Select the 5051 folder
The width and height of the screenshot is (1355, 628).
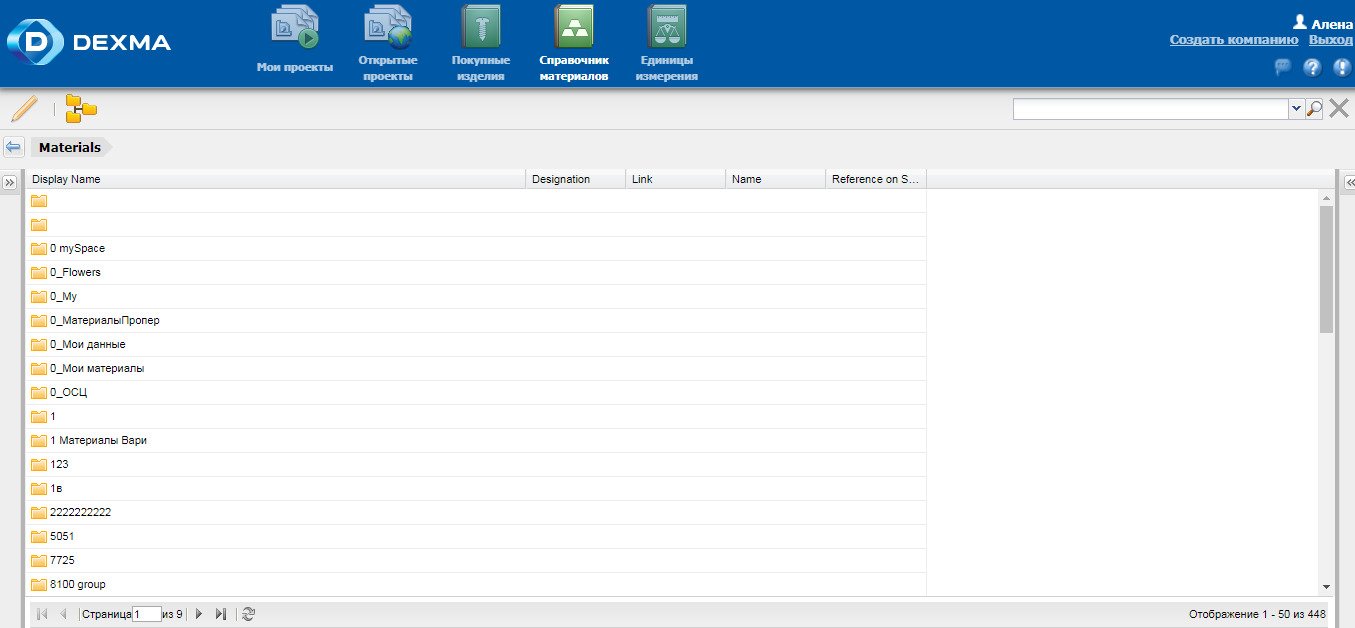click(476, 536)
